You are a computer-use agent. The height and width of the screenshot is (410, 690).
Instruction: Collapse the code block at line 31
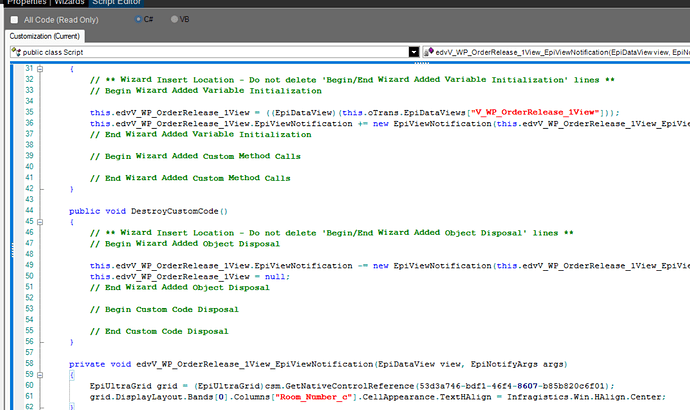click(x=40, y=69)
